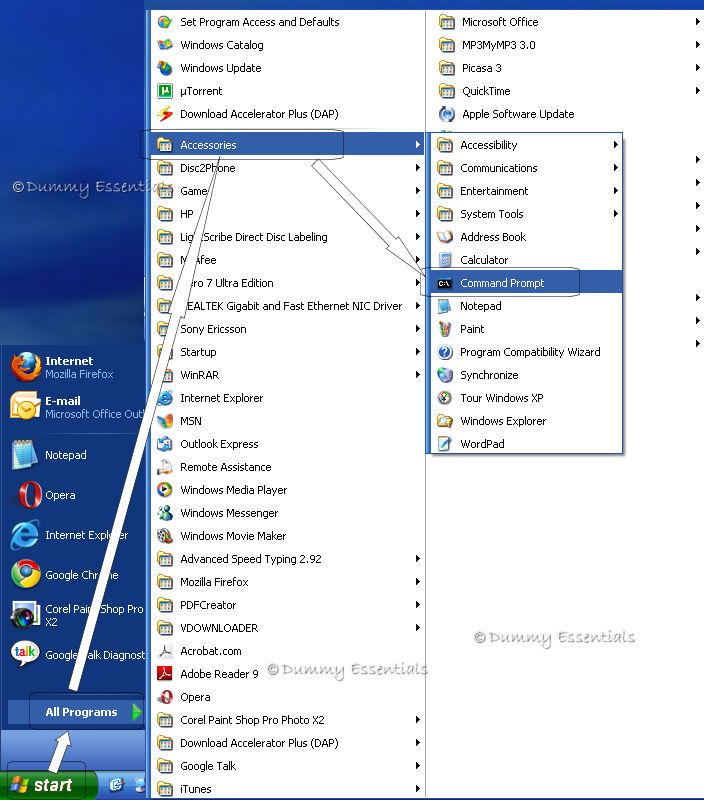Image resolution: width=704 pixels, height=800 pixels.
Task: Open the pinned Notepad start menu entry
Action: (73, 455)
